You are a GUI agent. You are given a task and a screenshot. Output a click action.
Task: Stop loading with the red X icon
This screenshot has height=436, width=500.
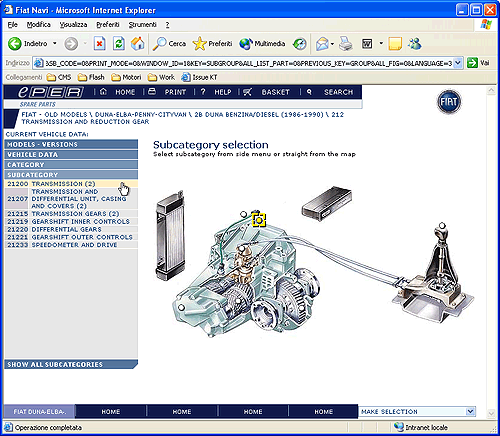tap(99, 44)
